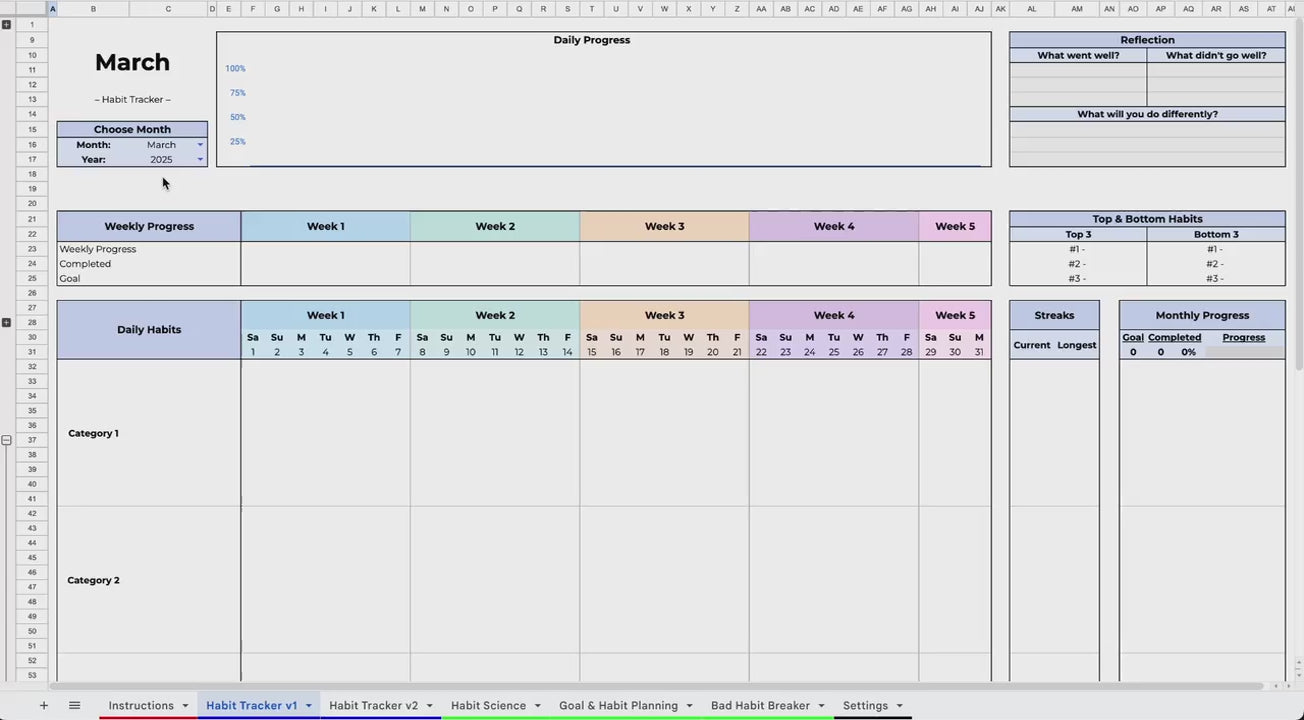
Task: Expand the row group near row 28
Action: click(x=6, y=322)
